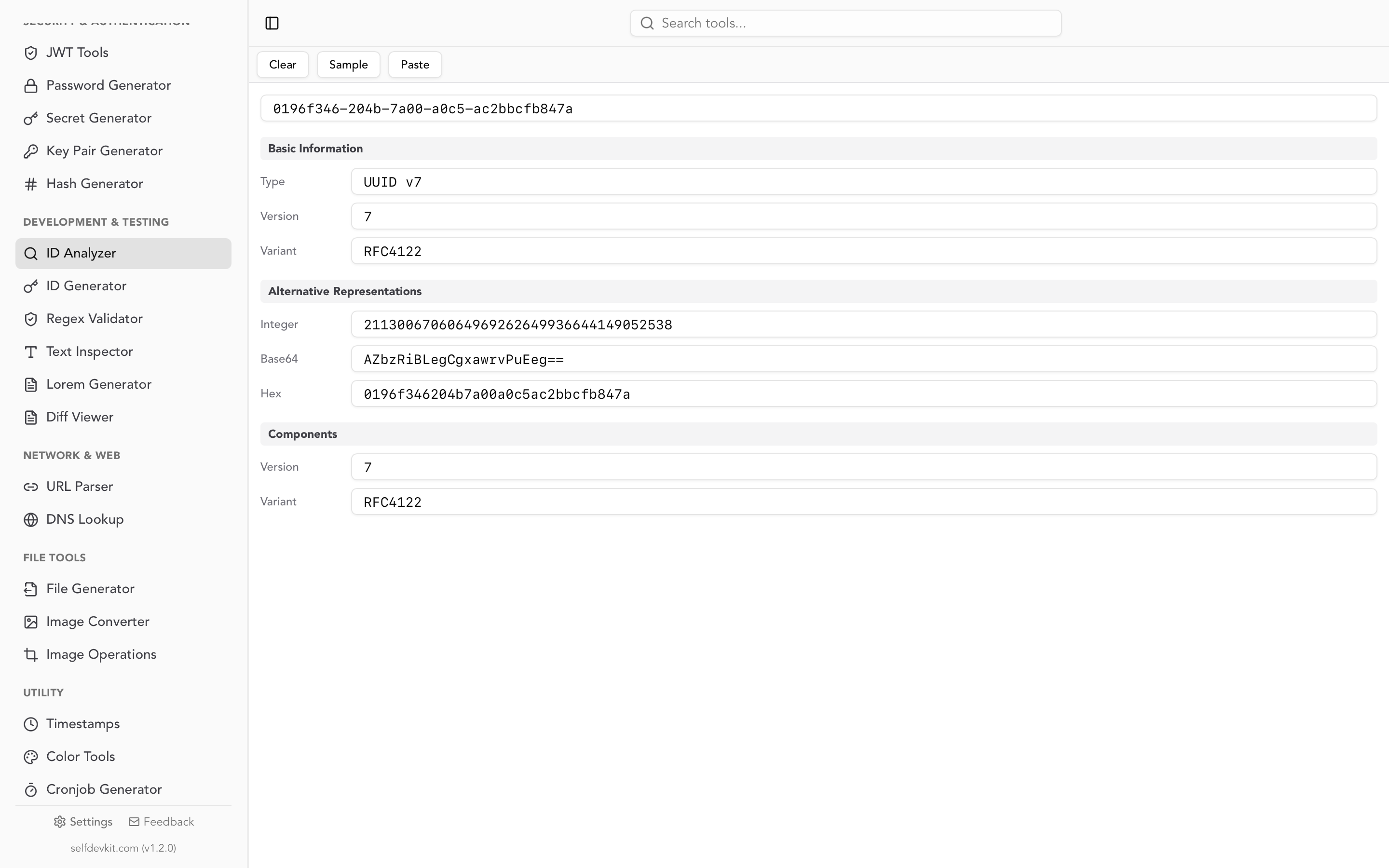This screenshot has height=868, width=1389.
Task: Switch to Text Inspector
Action: (x=123, y=352)
